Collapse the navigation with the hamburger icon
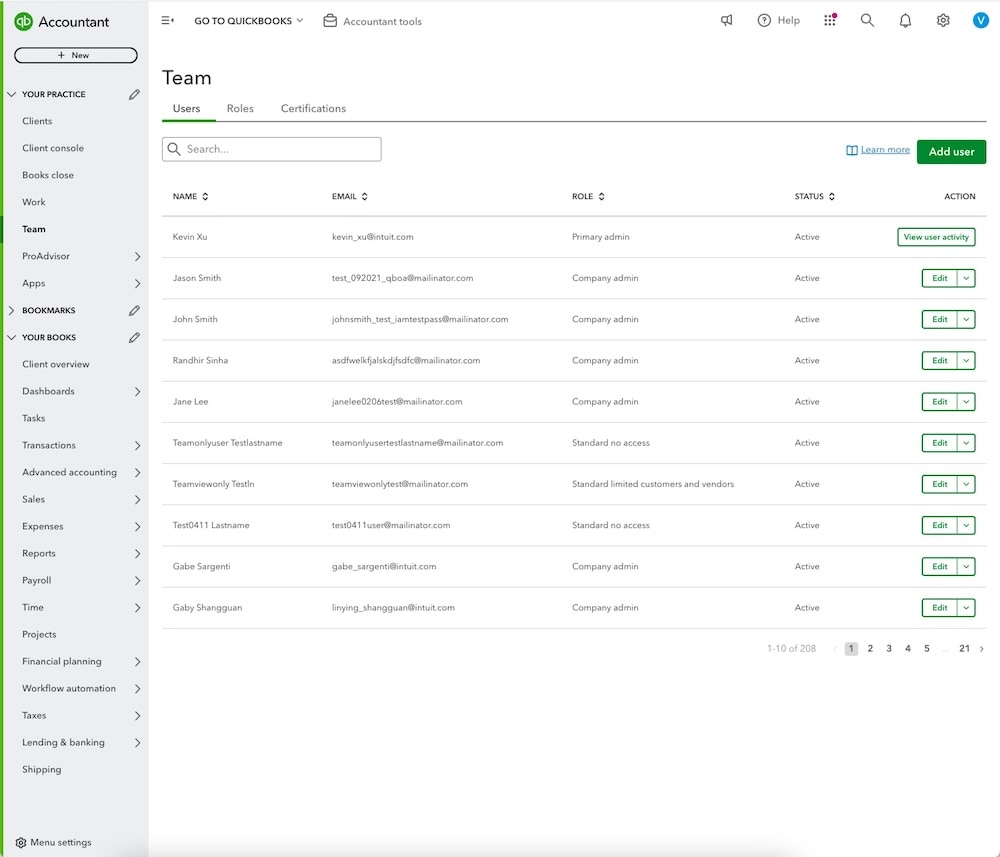This screenshot has width=1000, height=857. [168, 20]
